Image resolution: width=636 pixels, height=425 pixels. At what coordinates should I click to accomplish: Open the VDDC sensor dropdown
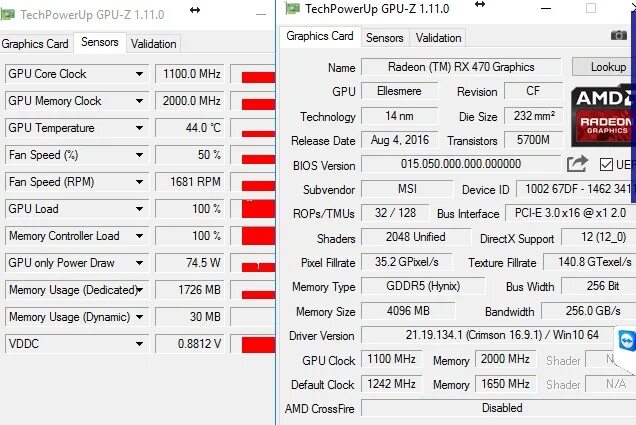pos(139,344)
